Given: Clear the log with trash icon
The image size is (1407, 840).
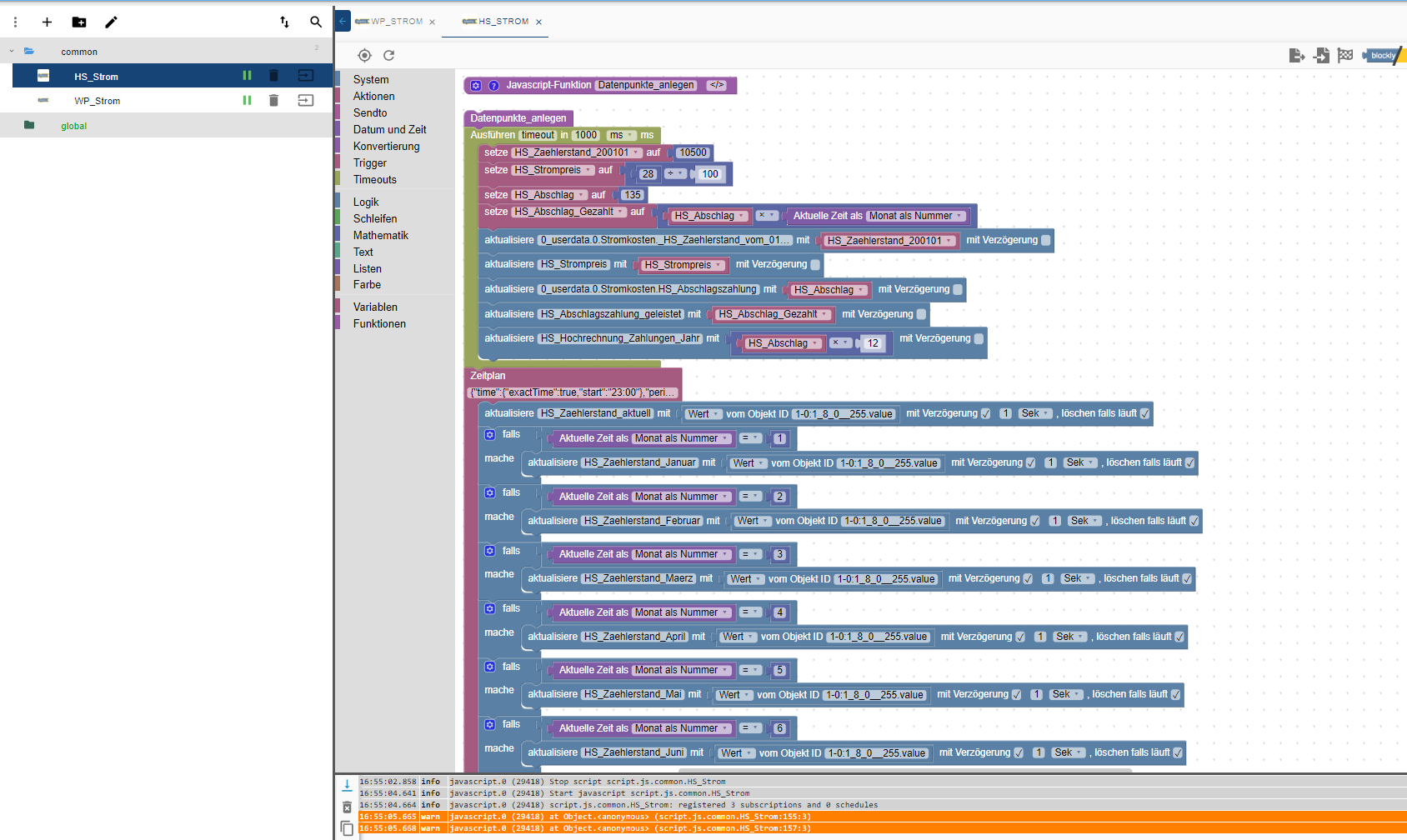Looking at the screenshot, I should [347, 807].
